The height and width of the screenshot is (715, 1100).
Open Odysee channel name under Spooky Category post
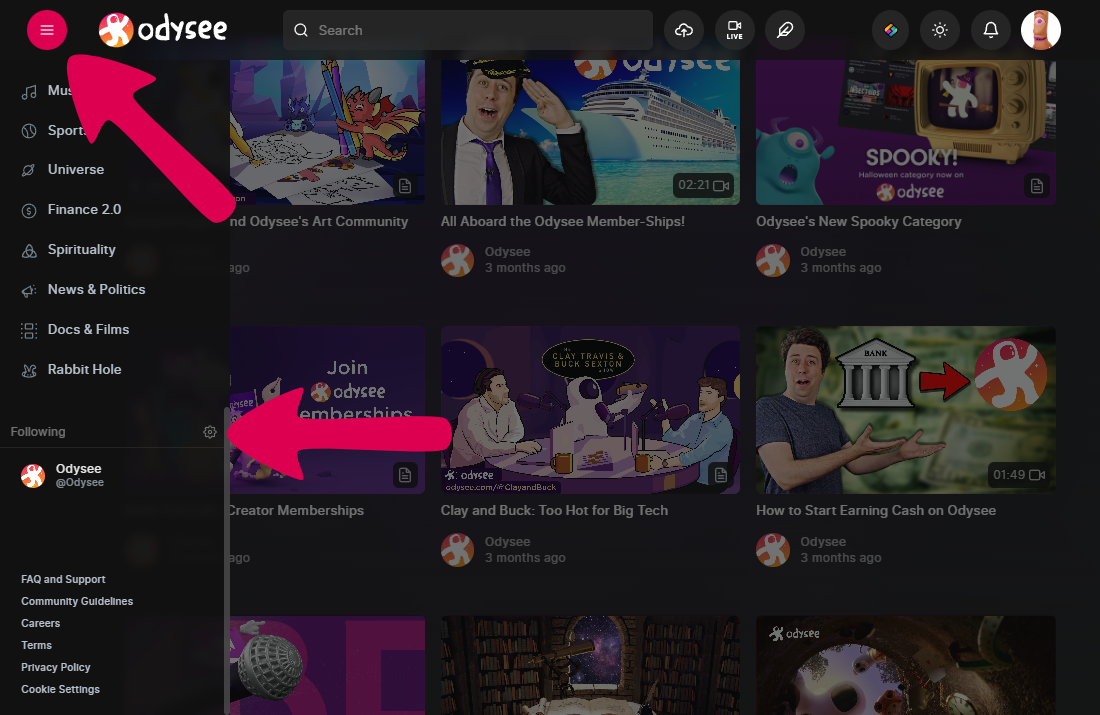point(823,252)
